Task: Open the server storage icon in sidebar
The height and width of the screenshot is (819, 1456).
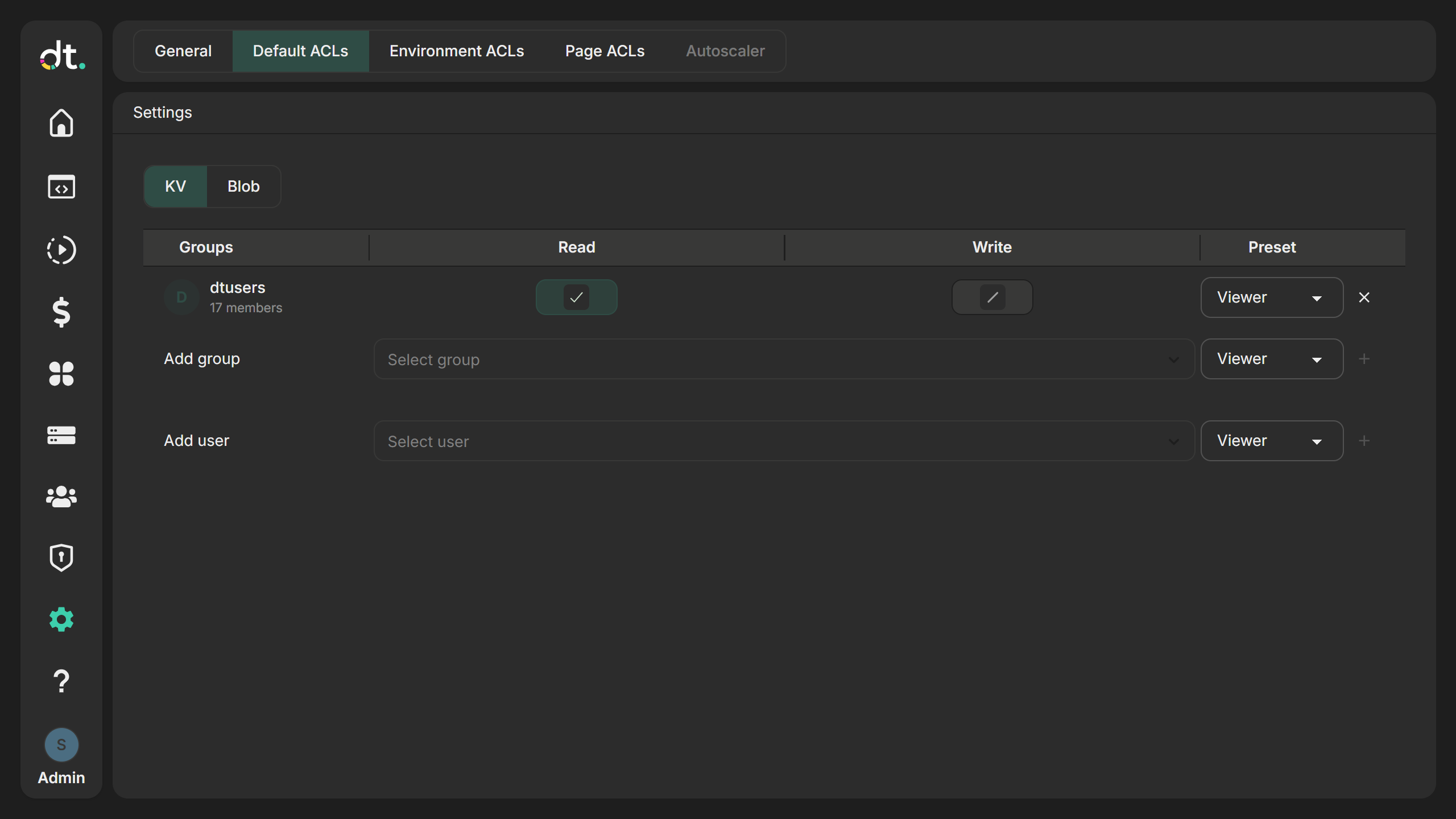Action: click(x=61, y=435)
